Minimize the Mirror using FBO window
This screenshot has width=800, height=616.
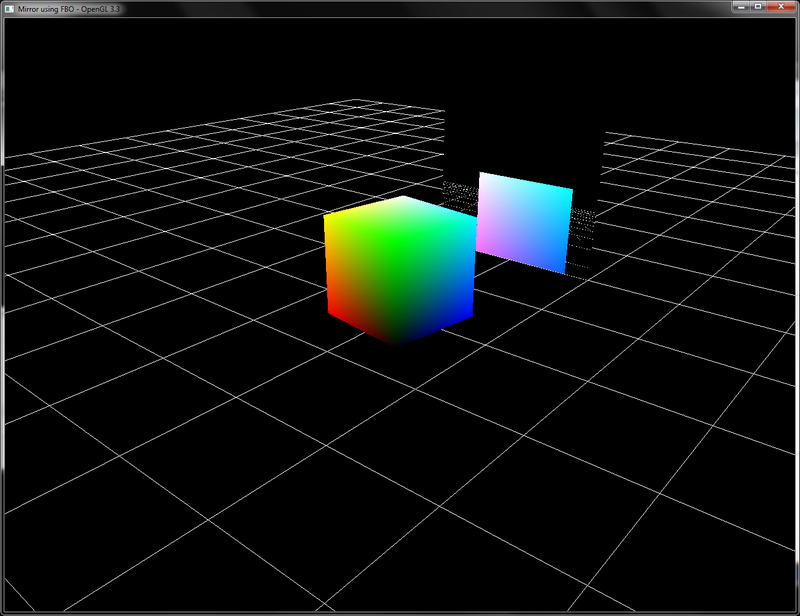(x=741, y=7)
